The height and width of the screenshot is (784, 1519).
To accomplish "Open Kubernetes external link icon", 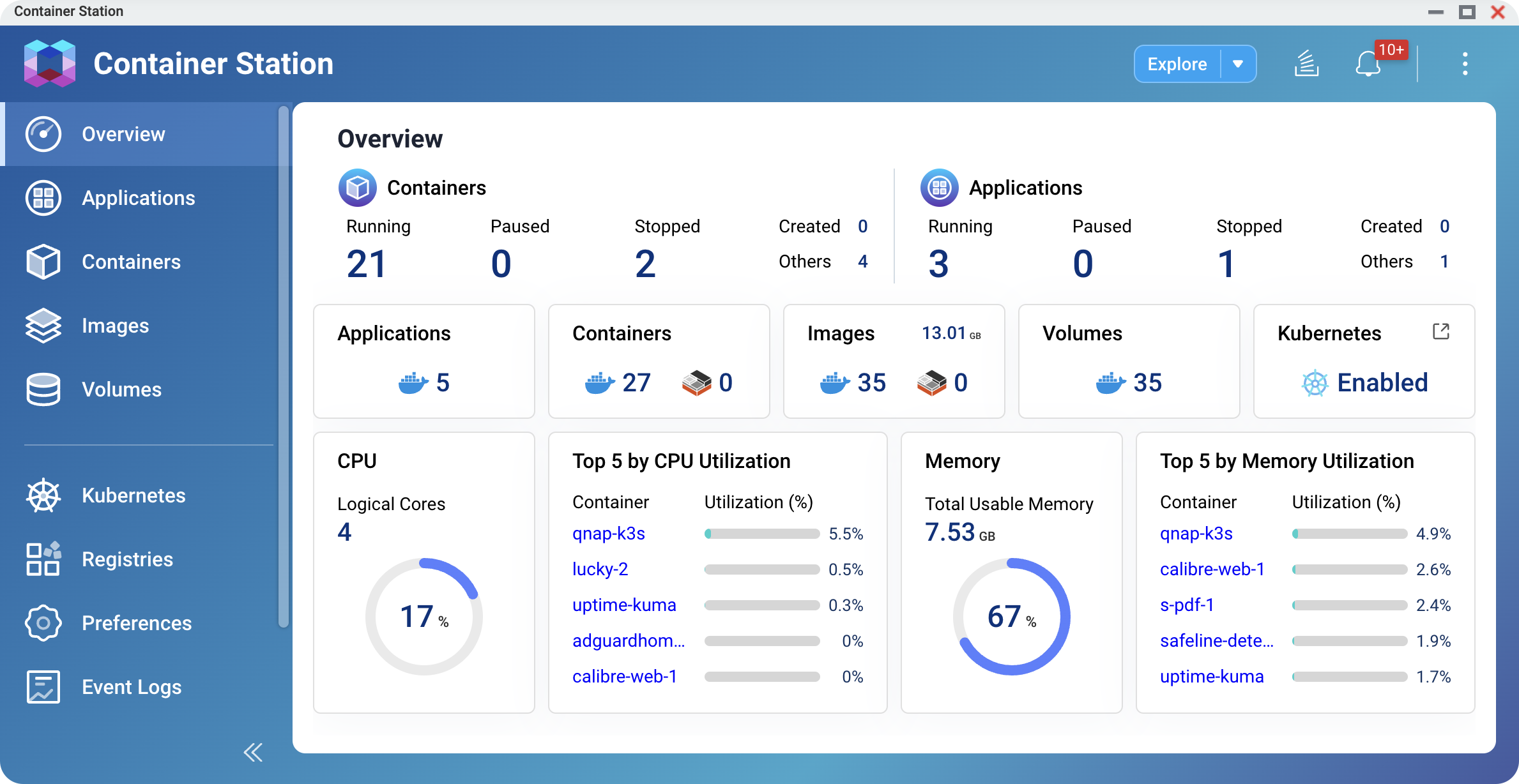I will point(1441,331).
